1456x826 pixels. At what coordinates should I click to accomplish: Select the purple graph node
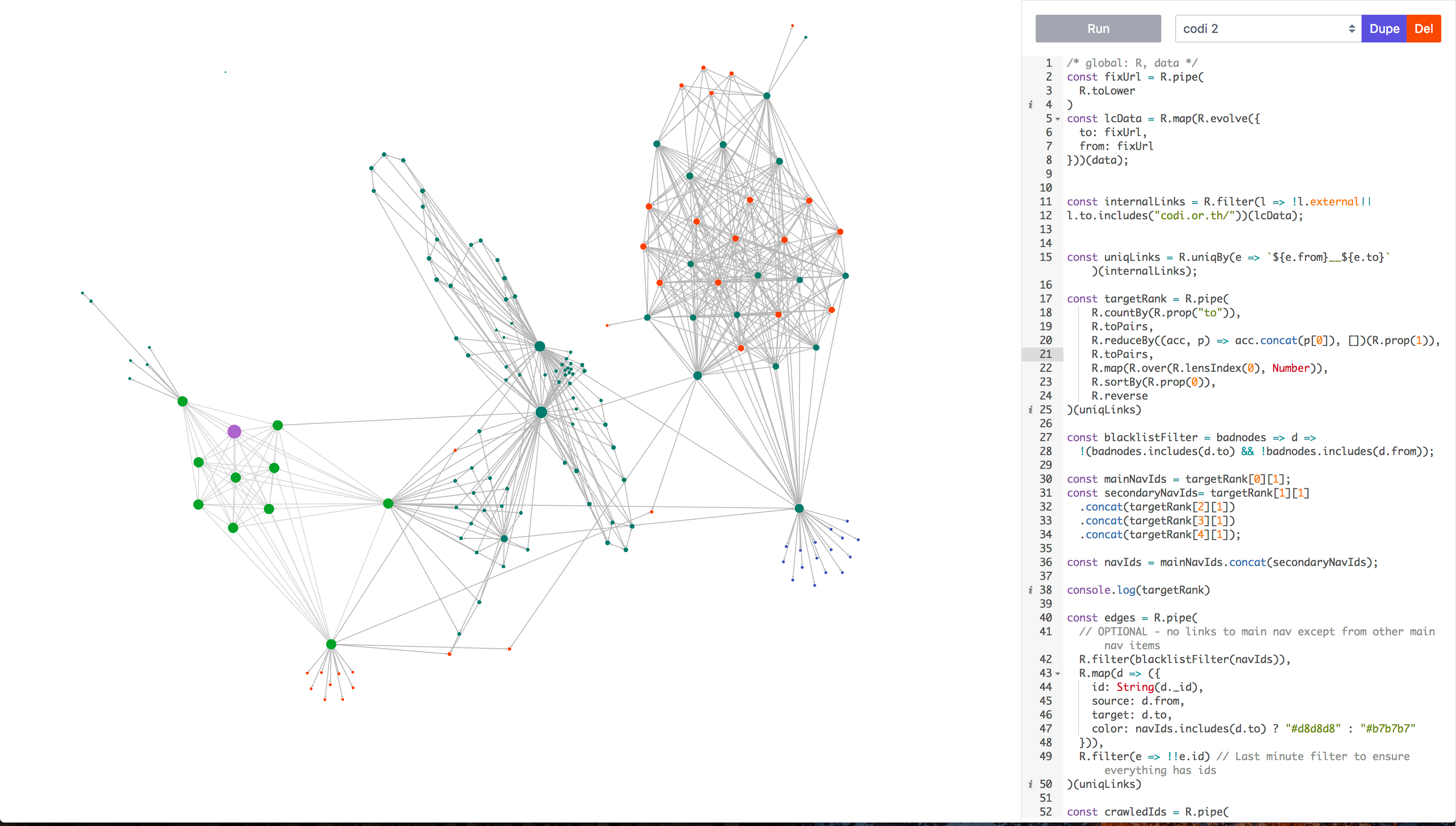pos(234,432)
